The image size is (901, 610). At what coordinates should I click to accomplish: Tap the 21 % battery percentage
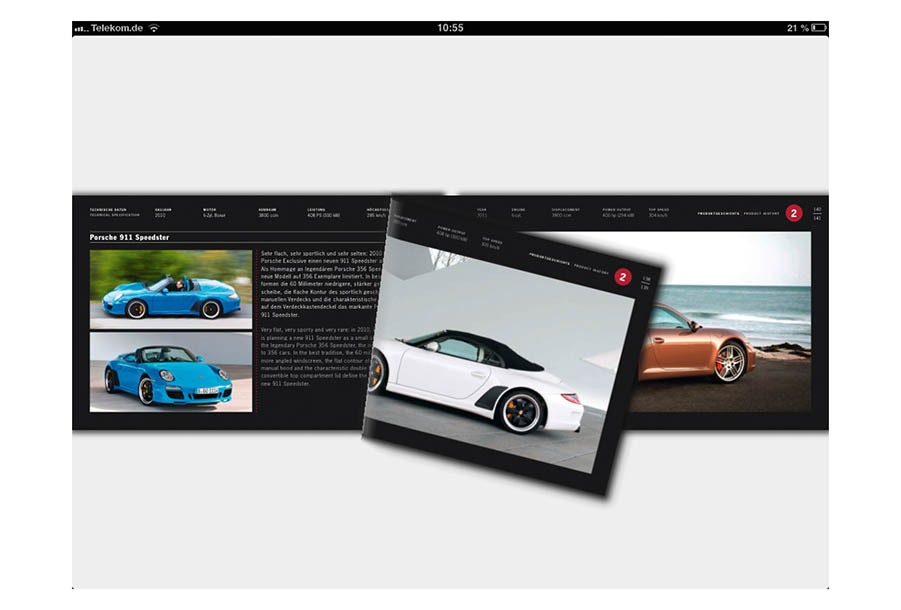pyautogui.click(x=798, y=28)
